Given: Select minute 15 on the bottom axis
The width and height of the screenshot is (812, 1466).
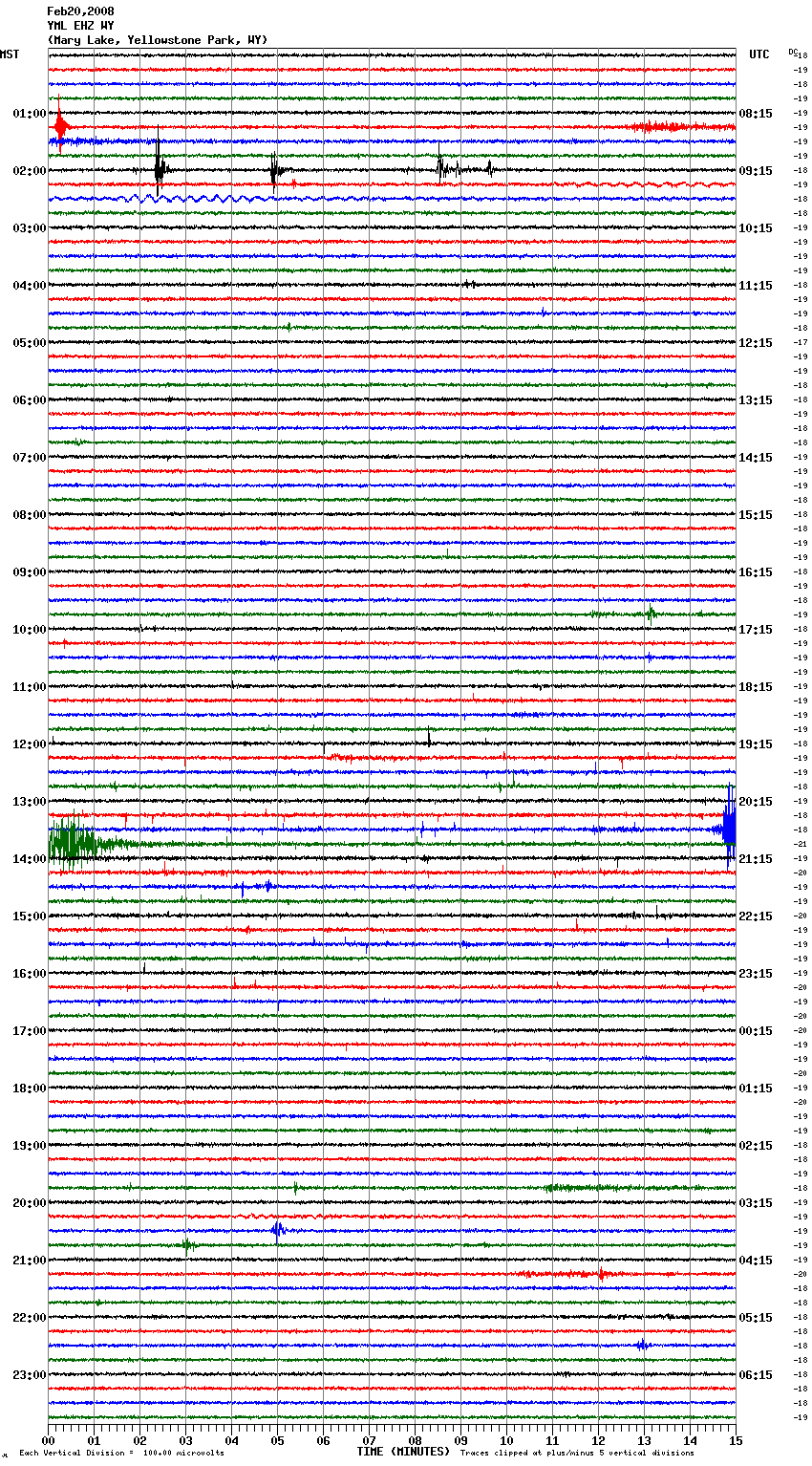Looking at the screenshot, I should click(735, 1440).
